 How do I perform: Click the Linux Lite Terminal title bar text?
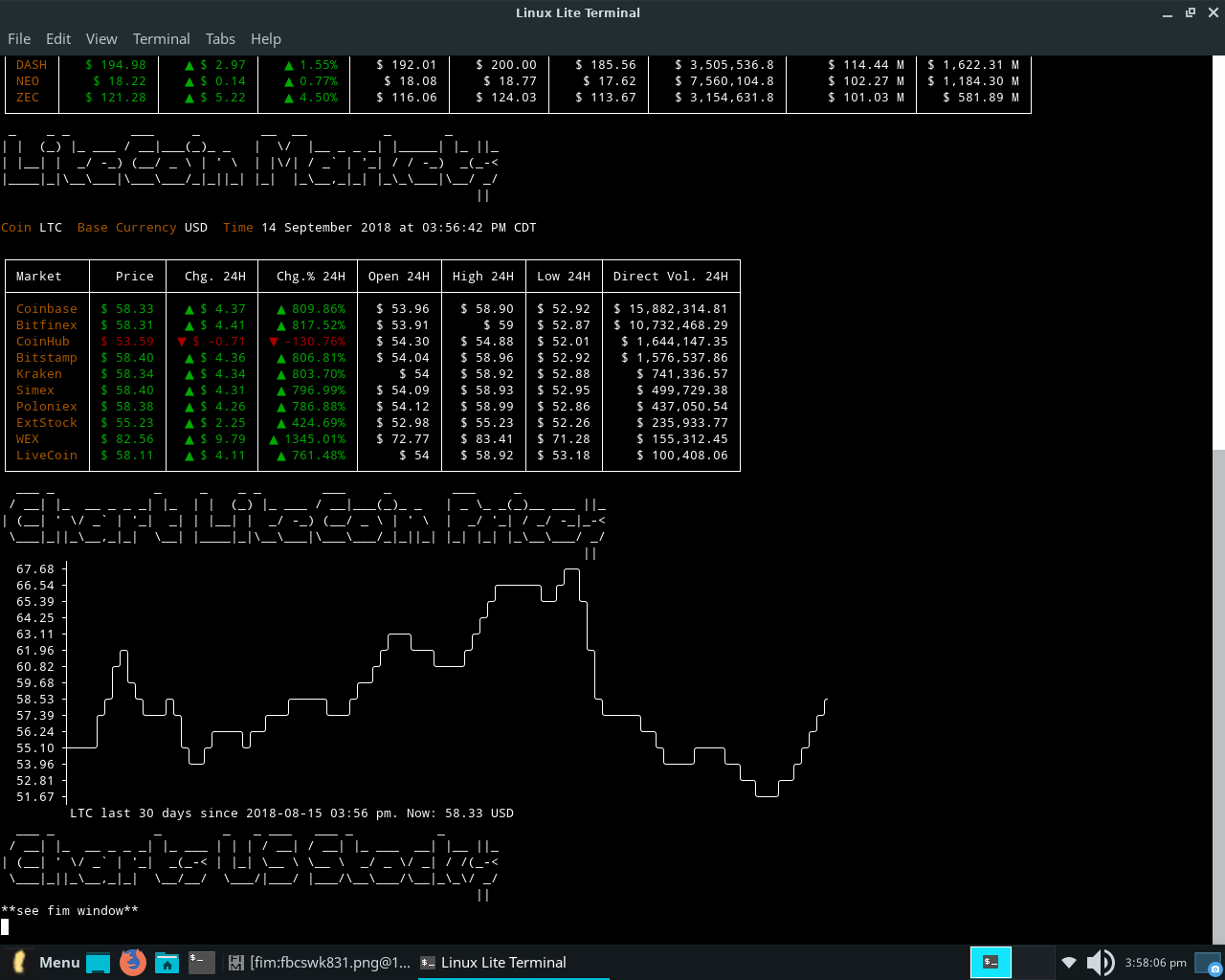coord(578,12)
